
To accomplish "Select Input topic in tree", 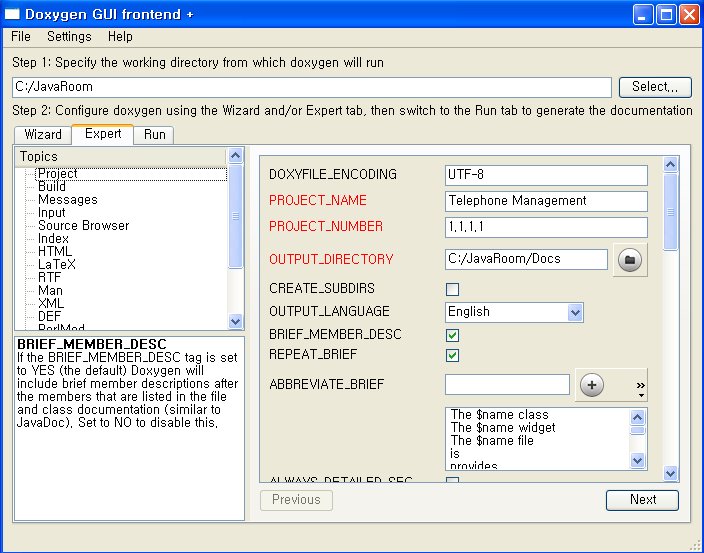I will point(52,213).
